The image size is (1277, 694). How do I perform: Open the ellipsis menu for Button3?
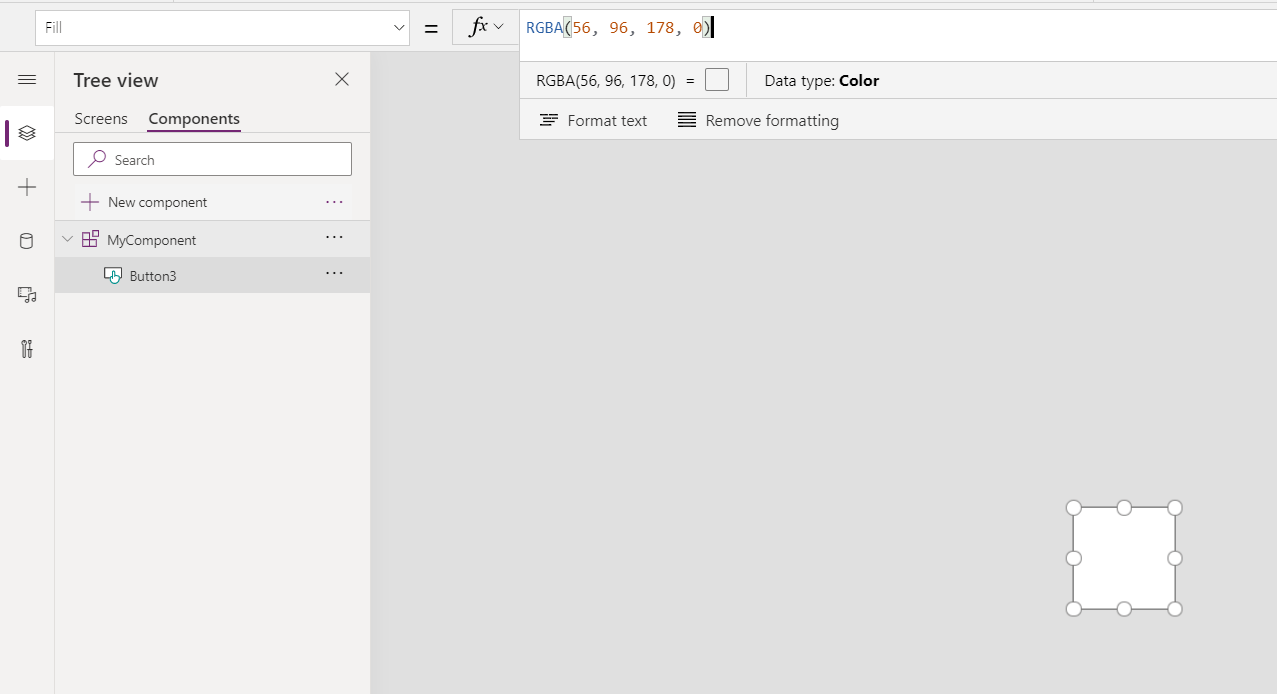coord(334,274)
